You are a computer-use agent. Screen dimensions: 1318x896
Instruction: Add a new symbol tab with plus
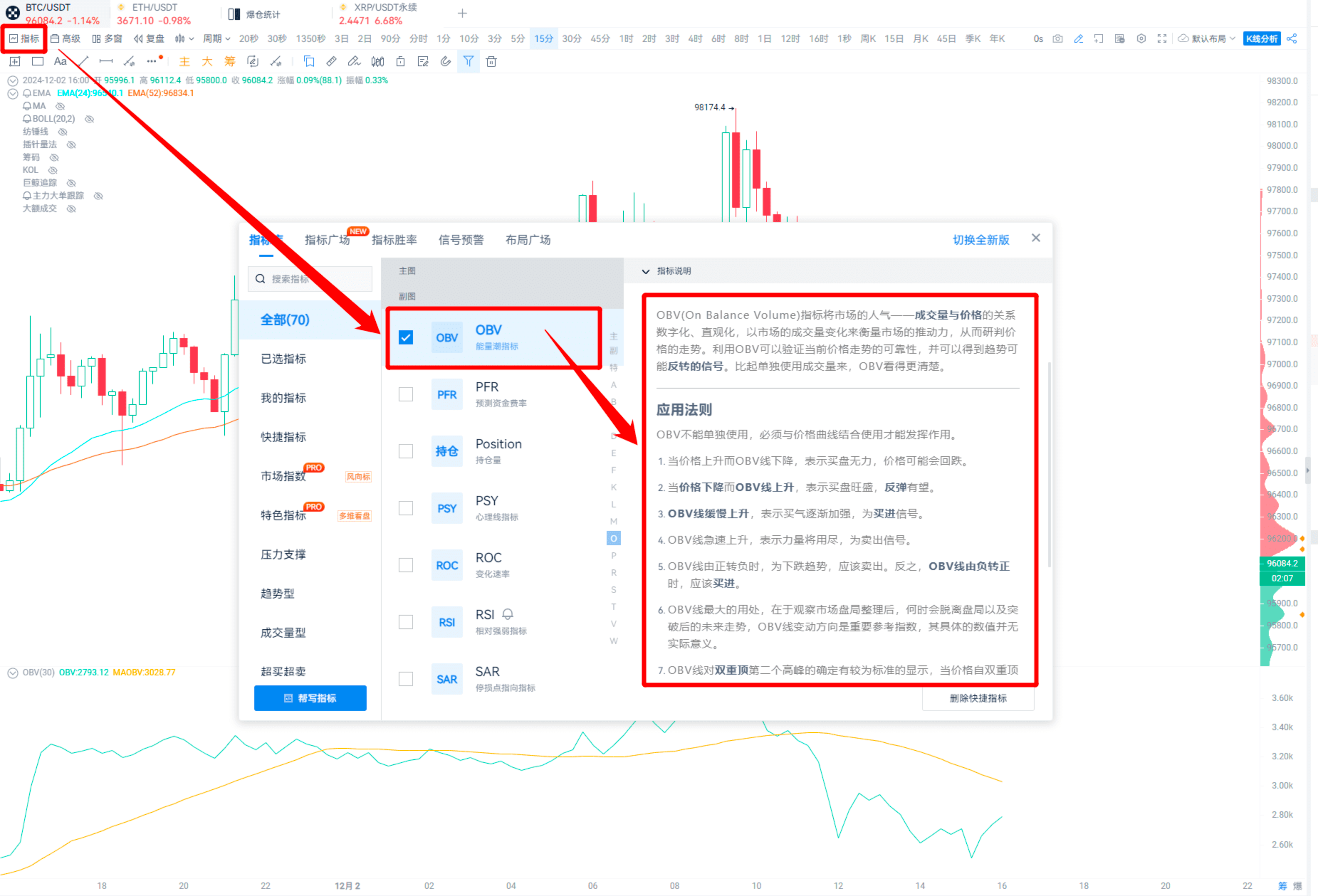click(462, 13)
